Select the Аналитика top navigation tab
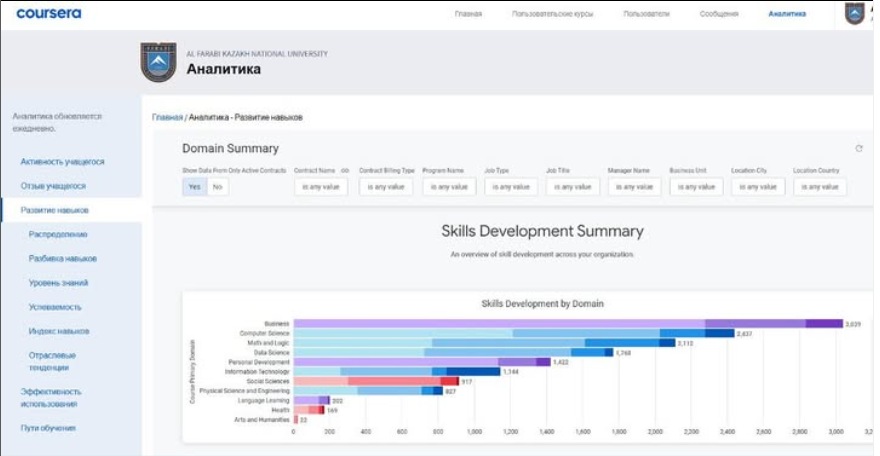This screenshot has width=880, height=456. (x=787, y=13)
